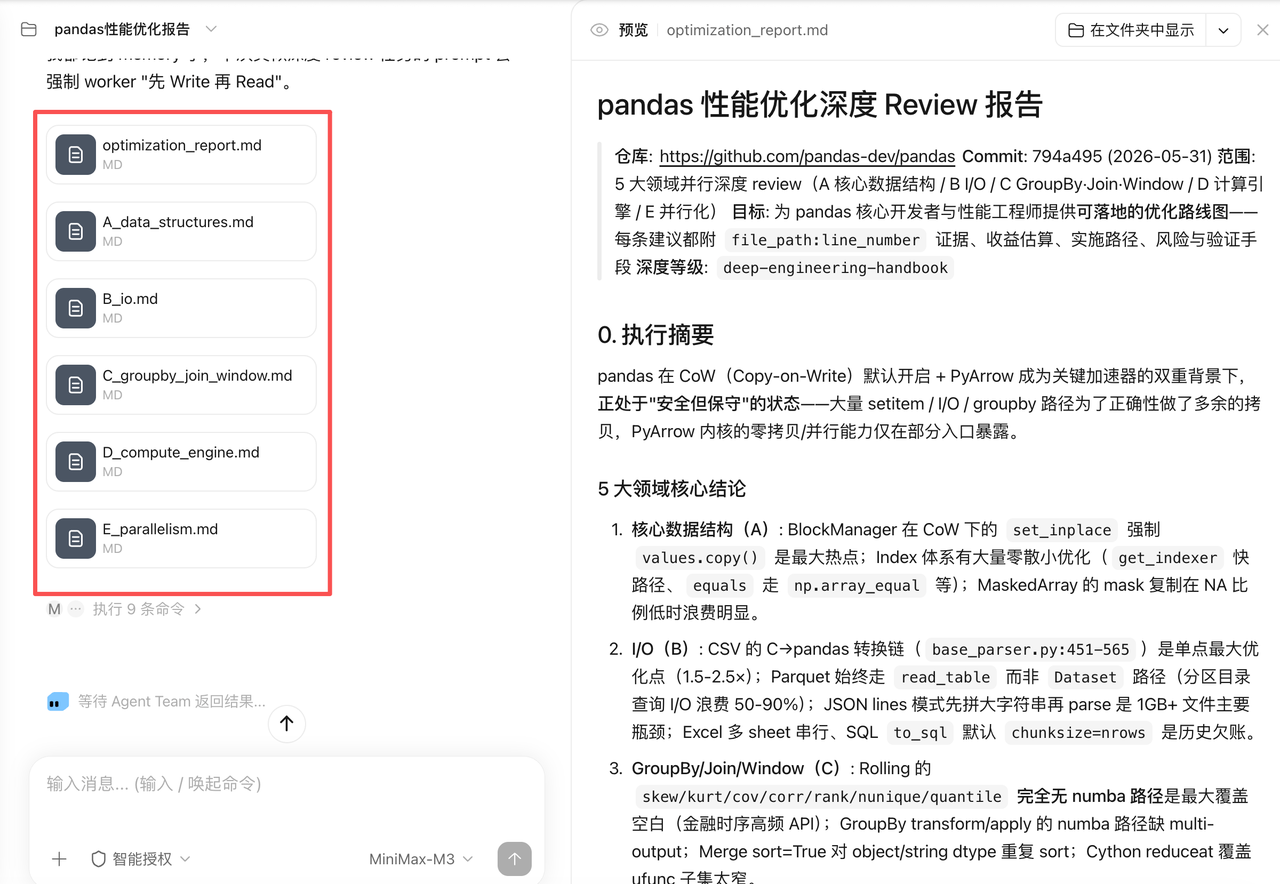The width and height of the screenshot is (1280, 884).
Task: Jump to latest message with the up-arrow button
Action: click(x=287, y=723)
